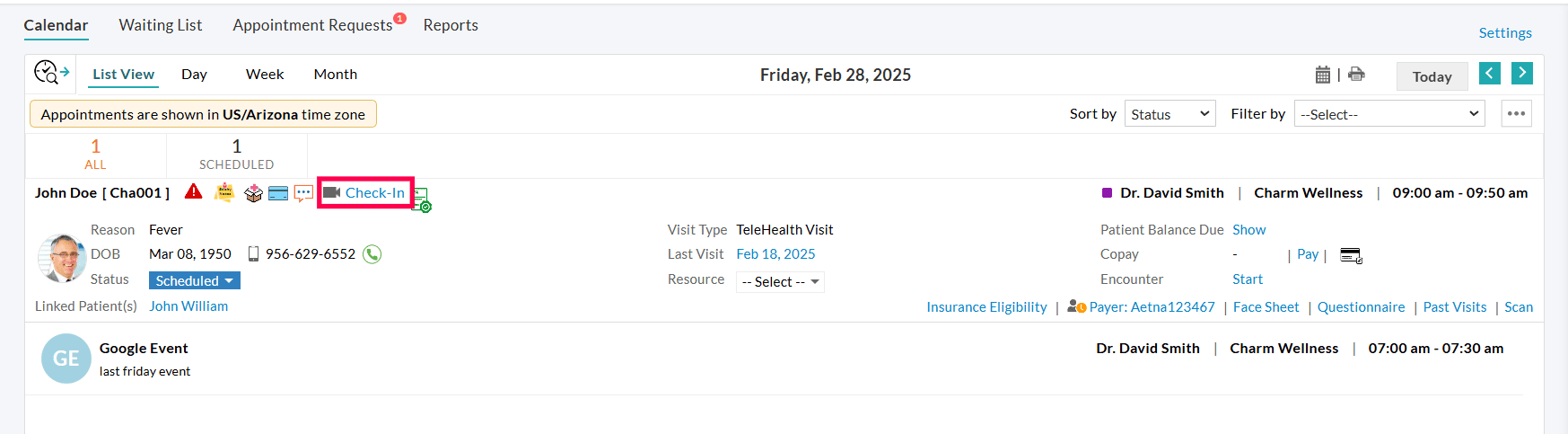This screenshot has width=1568, height=434.
Task: Click the red warning alert icon
Action: click(x=193, y=191)
